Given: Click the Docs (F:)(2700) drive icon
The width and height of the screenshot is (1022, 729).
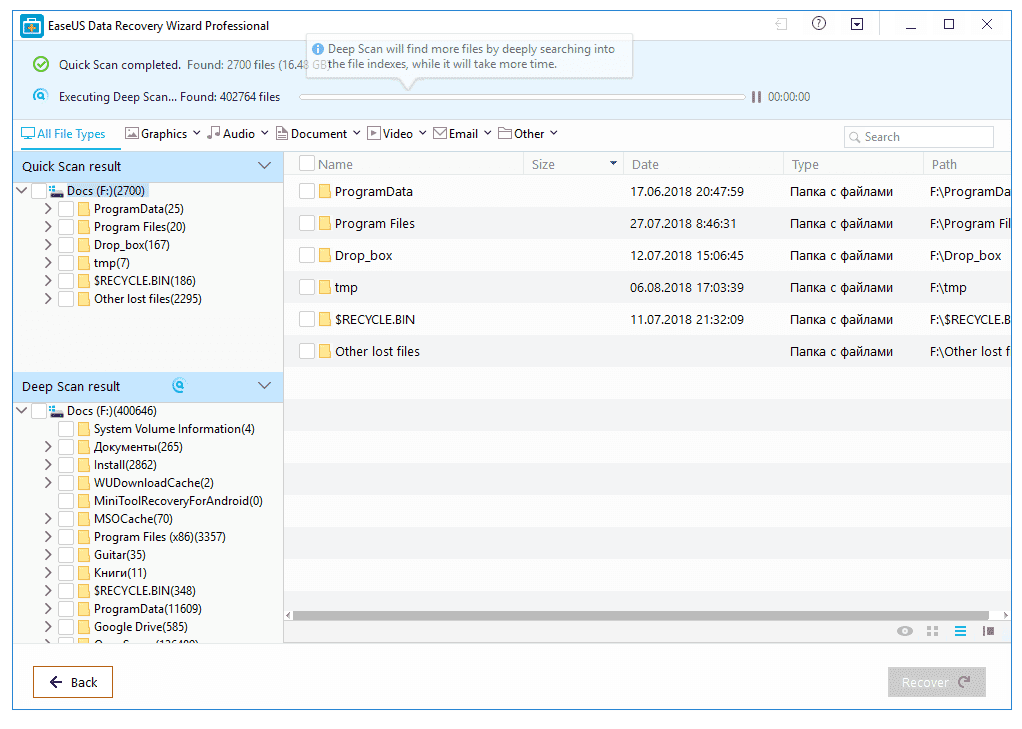Looking at the screenshot, I should point(56,191).
